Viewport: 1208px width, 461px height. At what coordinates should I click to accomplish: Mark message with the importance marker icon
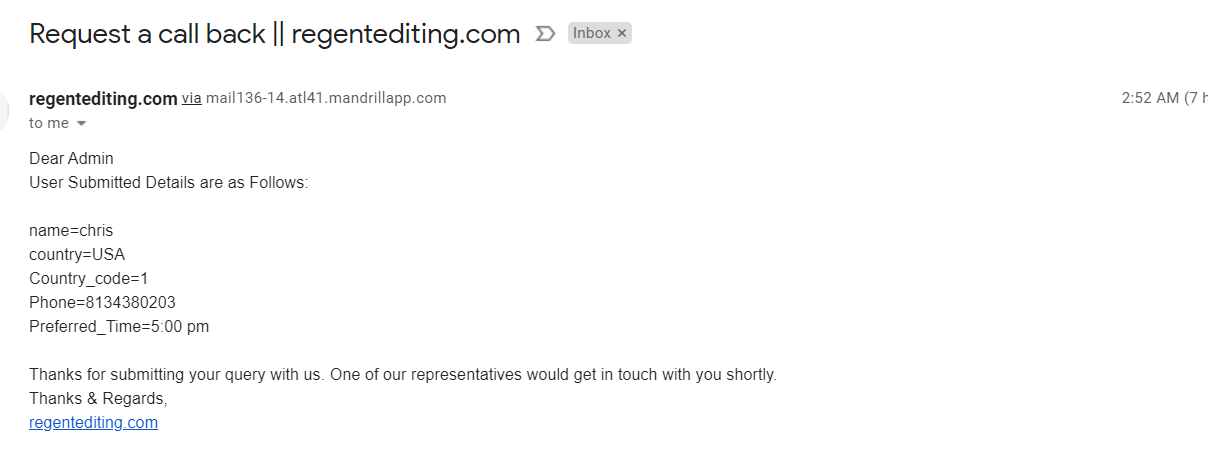tap(545, 34)
